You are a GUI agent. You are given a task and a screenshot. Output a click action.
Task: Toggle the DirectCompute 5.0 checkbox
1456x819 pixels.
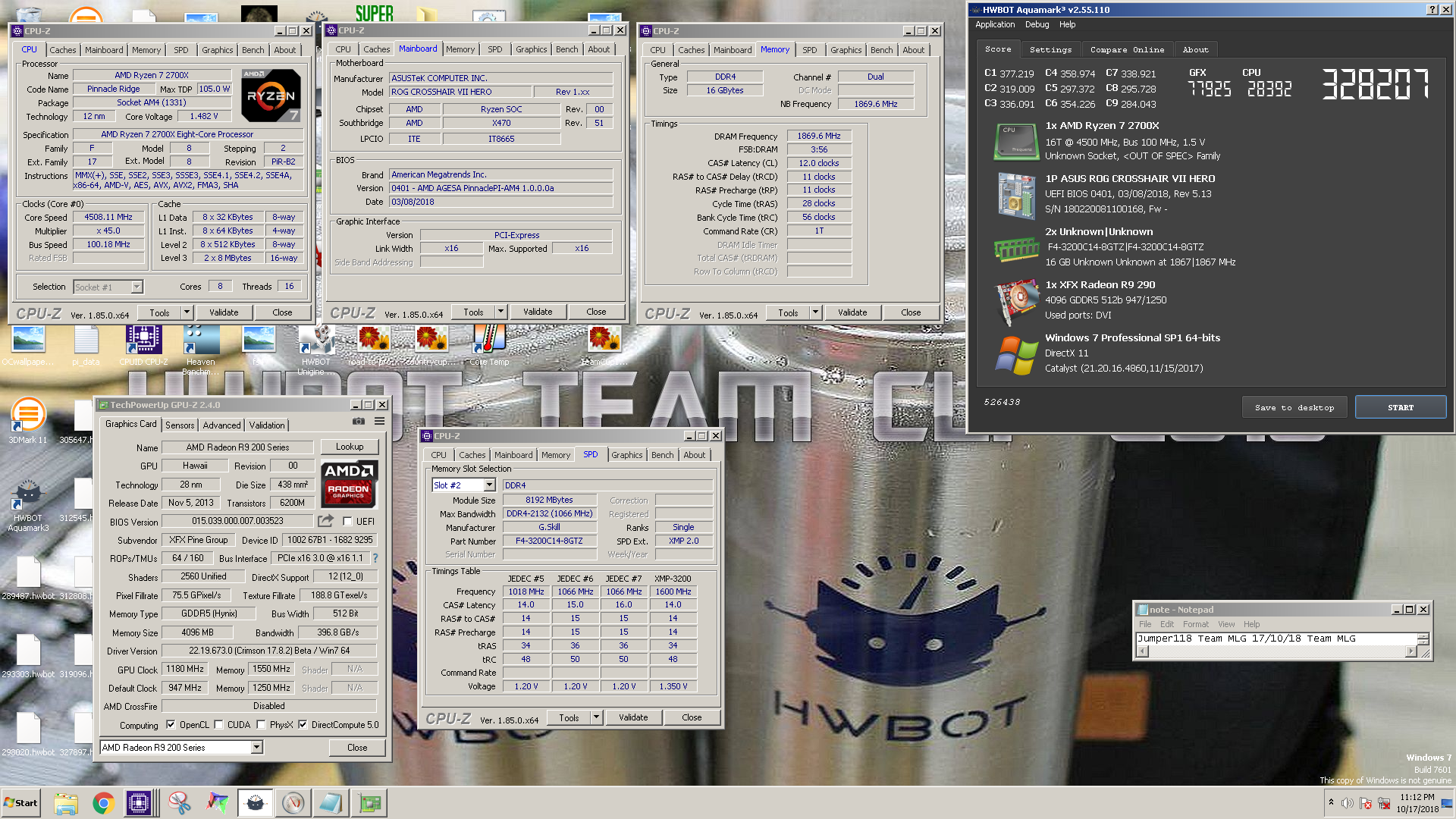(303, 725)
